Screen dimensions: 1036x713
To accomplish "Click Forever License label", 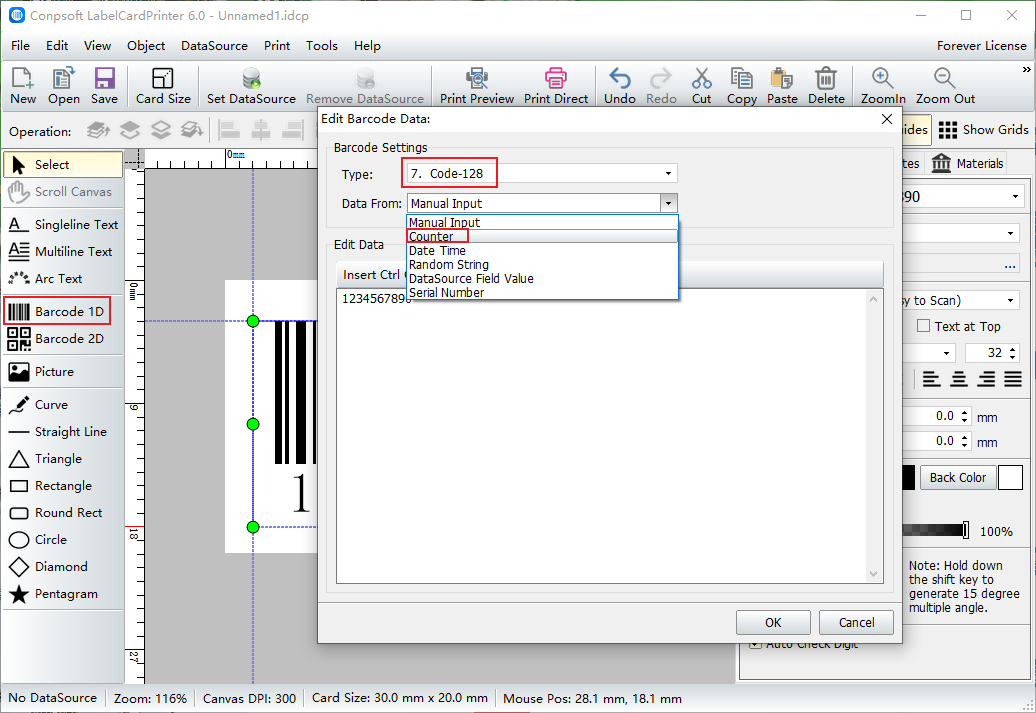I will coord(981,46).
